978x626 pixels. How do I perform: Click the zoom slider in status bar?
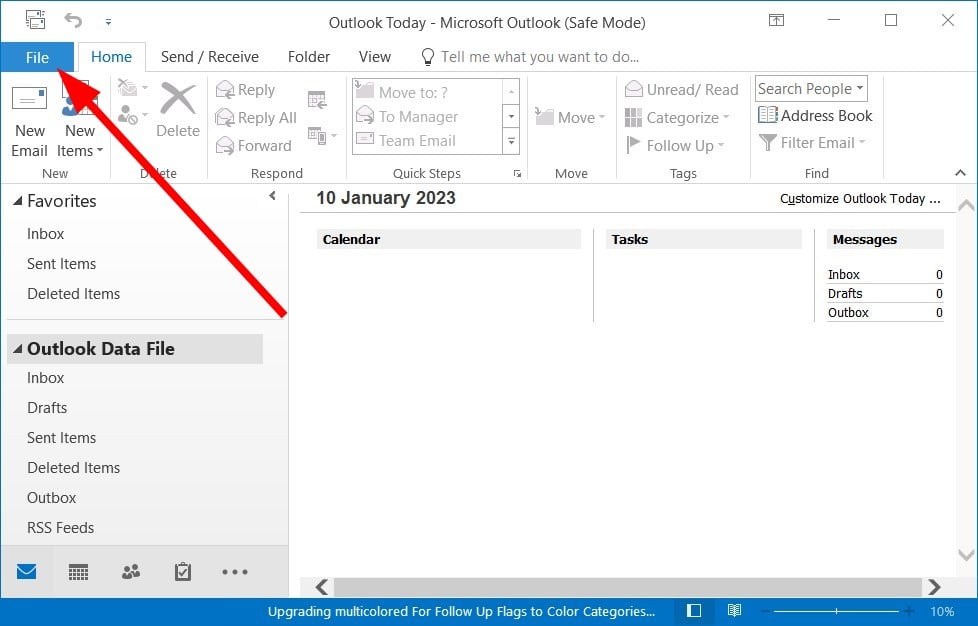tap(836, 611)
